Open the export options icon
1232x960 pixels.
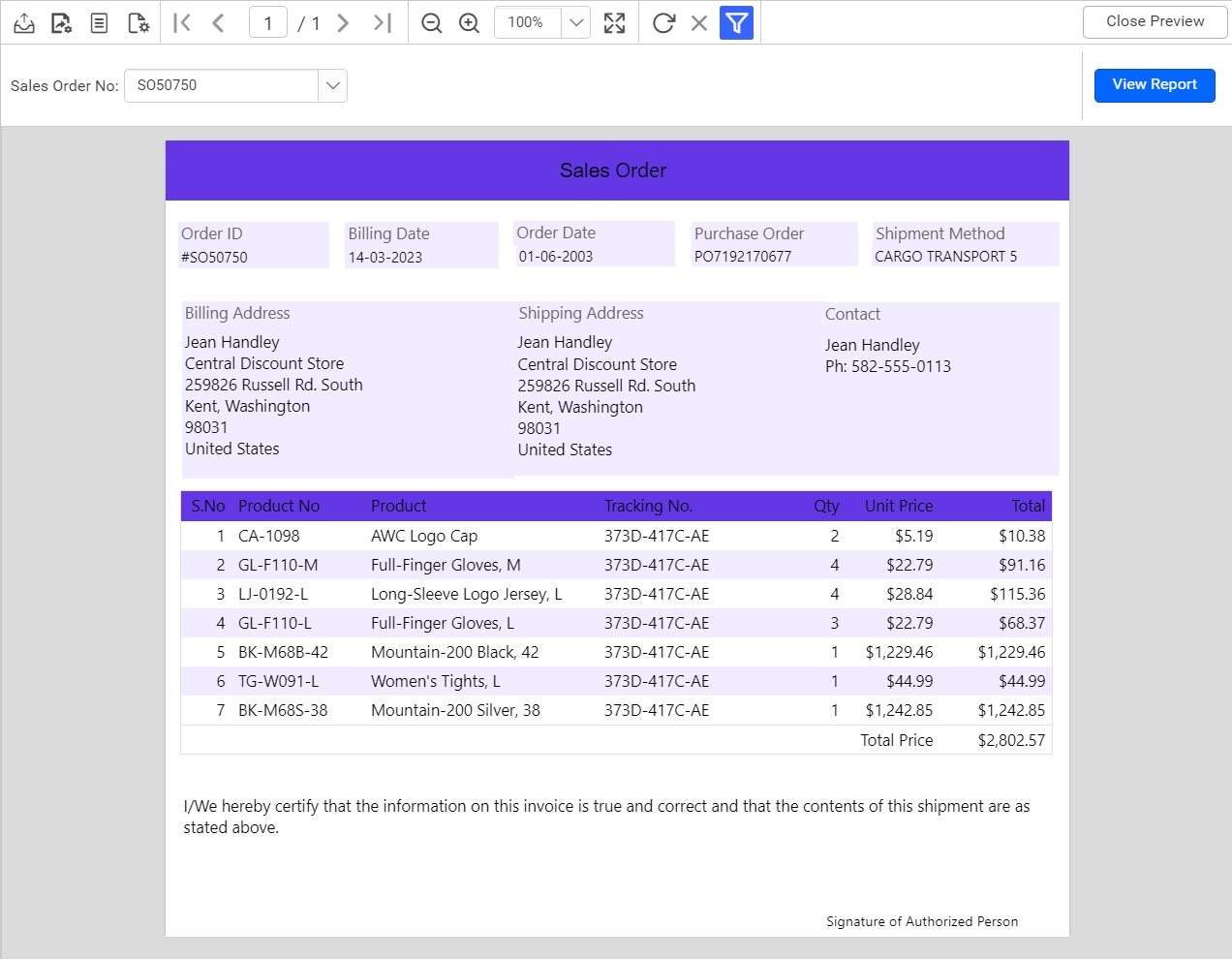coord(60,22)
